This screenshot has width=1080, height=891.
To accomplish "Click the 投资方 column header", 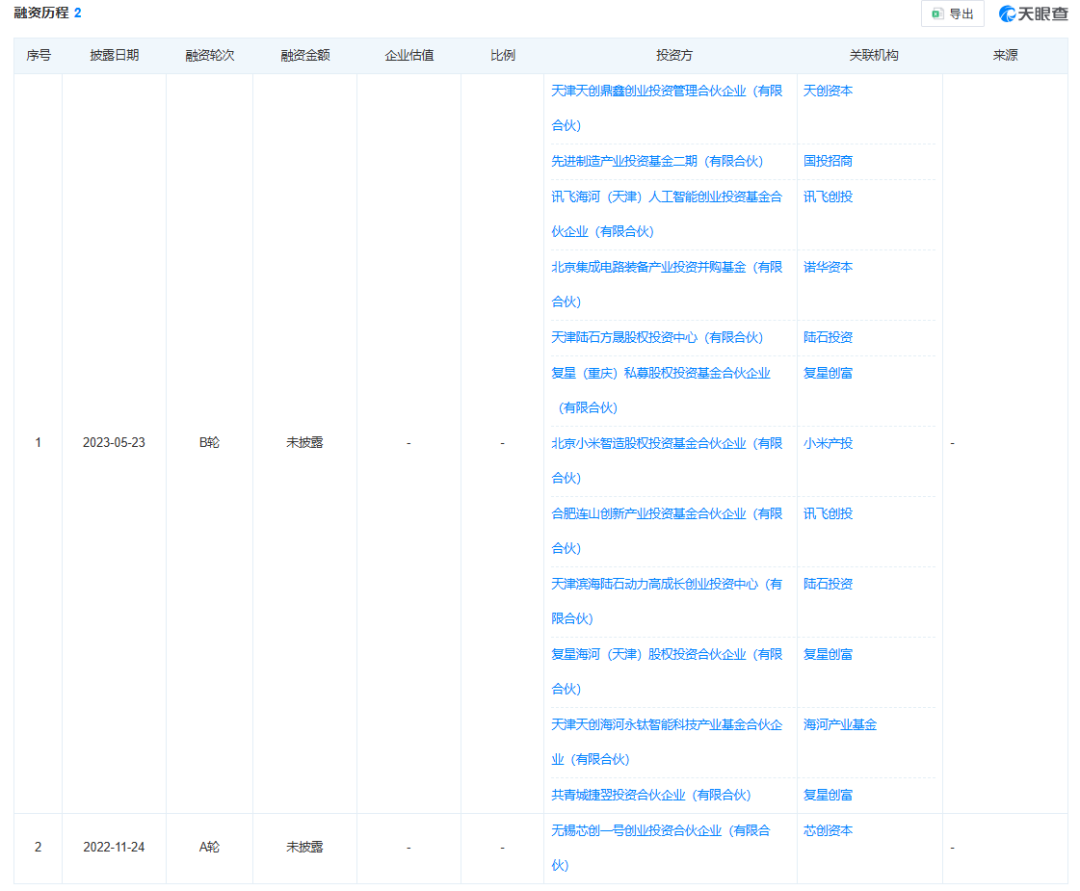I will coord(674,55).
